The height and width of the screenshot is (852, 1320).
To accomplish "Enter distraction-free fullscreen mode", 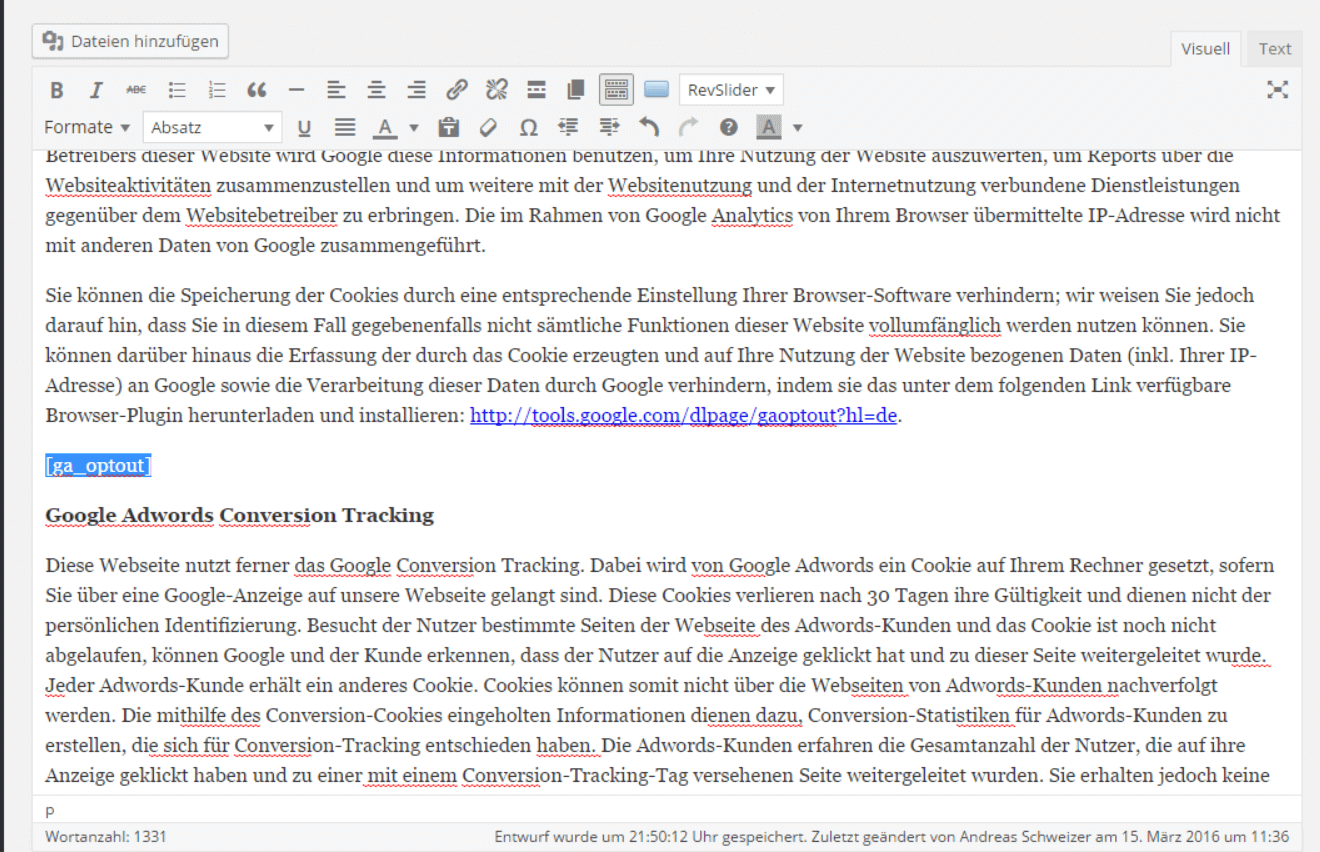I will (1277, 90).
